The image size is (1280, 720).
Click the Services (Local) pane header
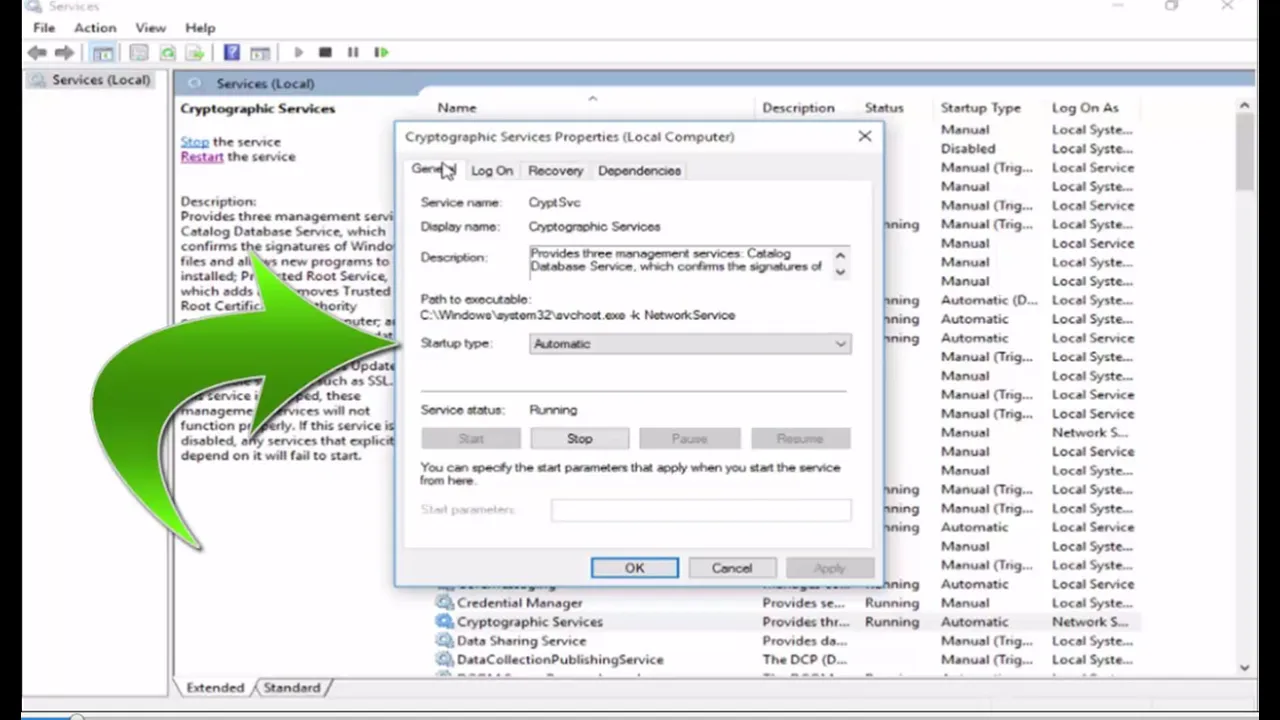click(x=714, y=83)
